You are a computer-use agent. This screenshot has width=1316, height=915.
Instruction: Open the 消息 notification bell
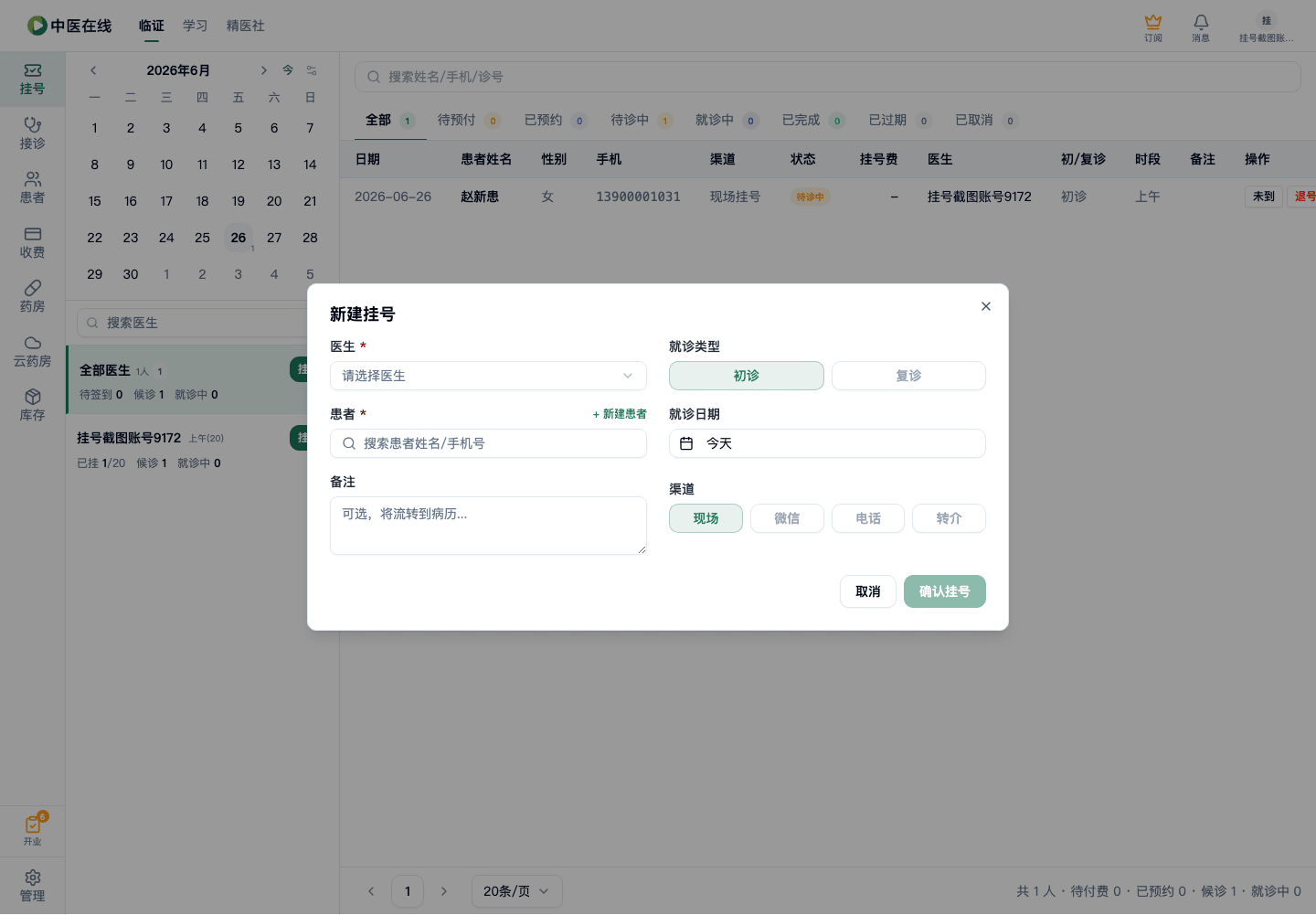1201,27
